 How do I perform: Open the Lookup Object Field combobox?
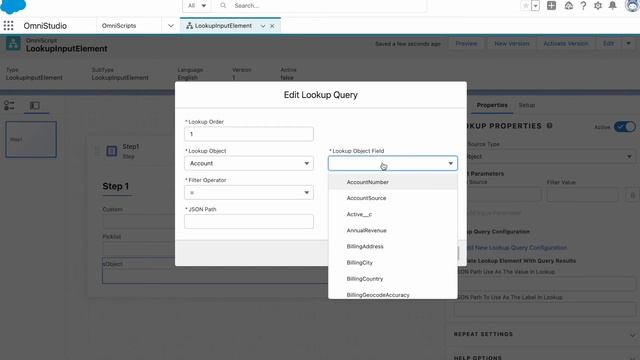point(393,163)
